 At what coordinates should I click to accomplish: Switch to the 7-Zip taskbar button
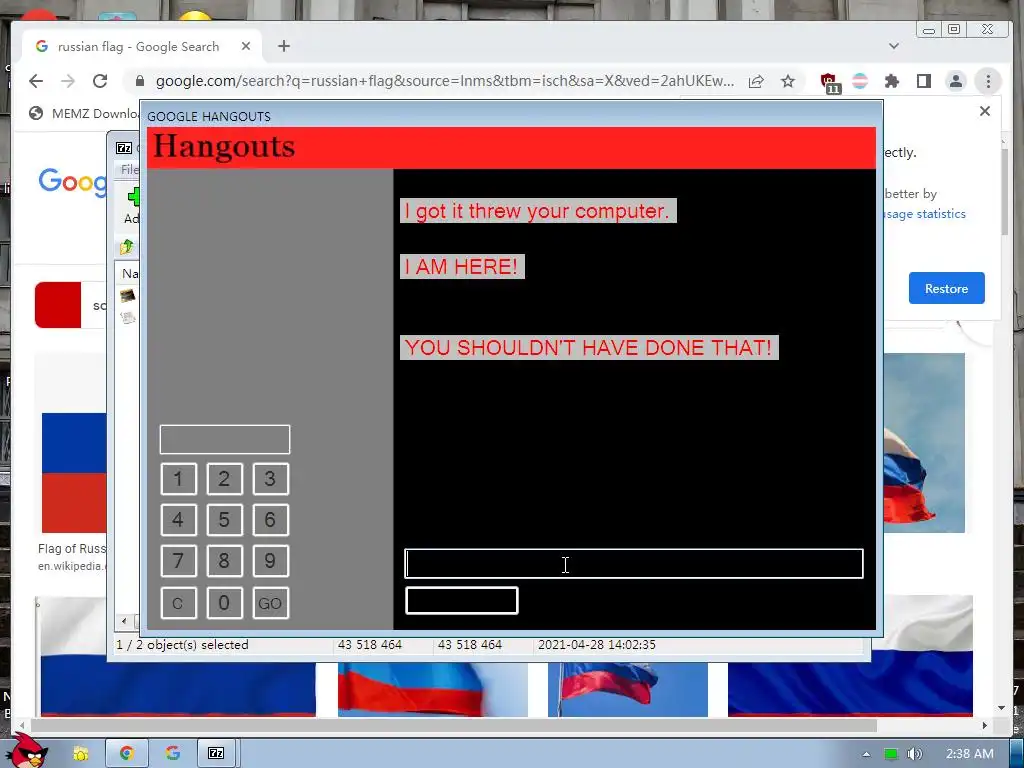click(x=216, y=754)
